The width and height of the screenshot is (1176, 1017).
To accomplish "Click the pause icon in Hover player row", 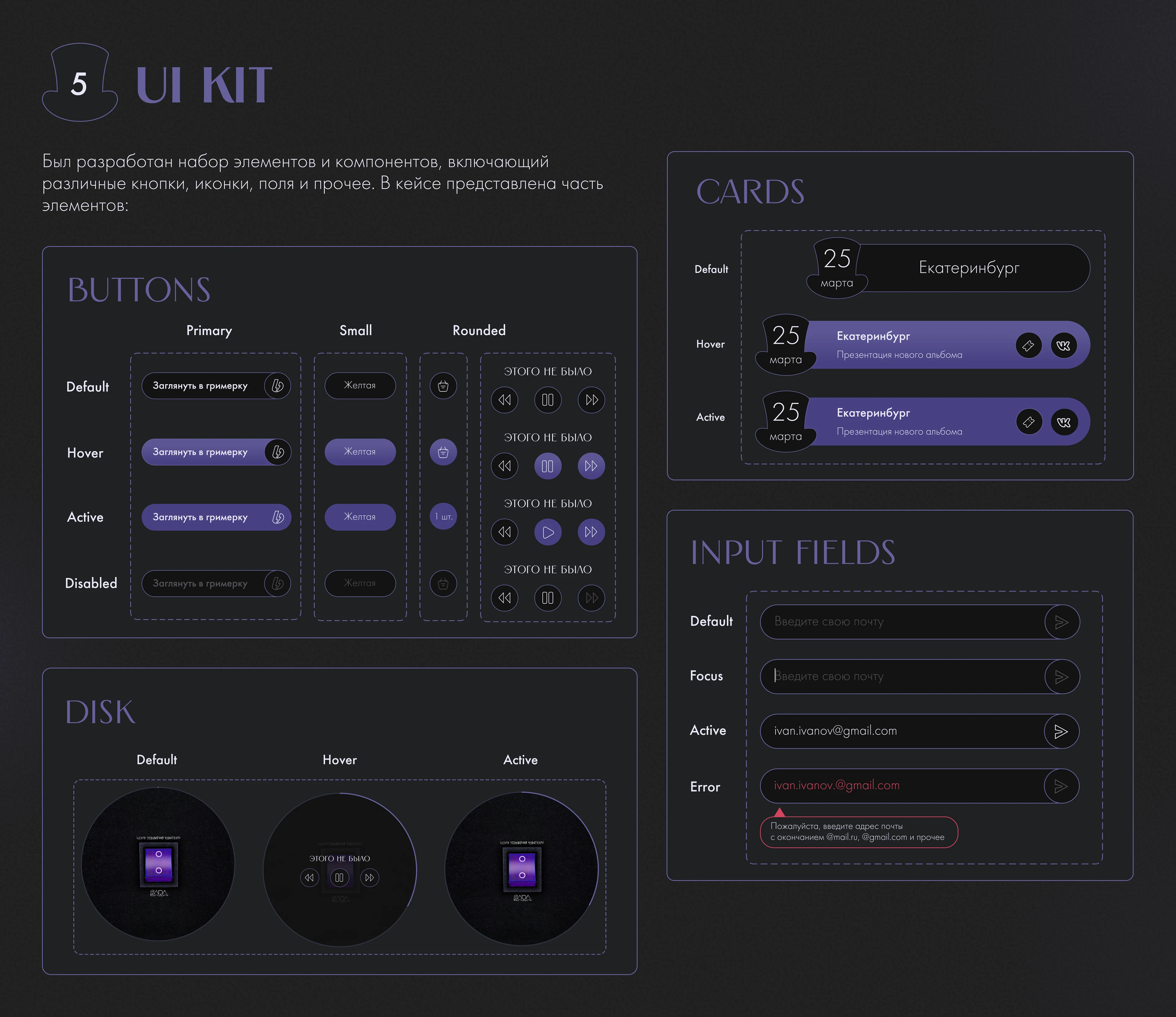I will coord(548,466).
